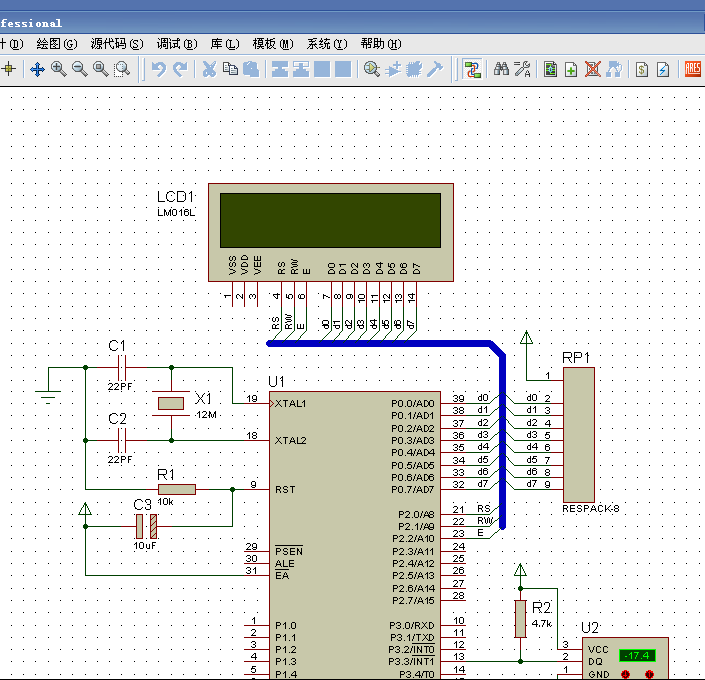Click the make device icon
Image resolution: width=705 pixels, height=680 pixels.
pyautogui.click(x=393, y=69)
